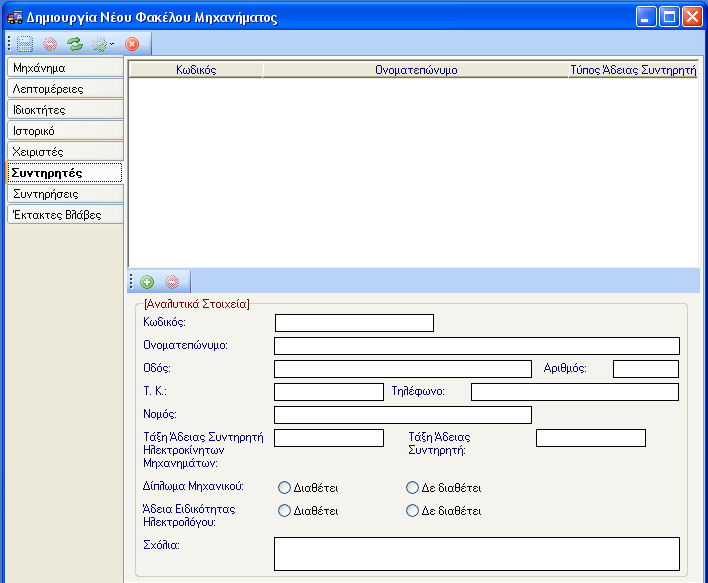This screenshot has height=583, width=708.
Task: Click inside the Σχόλια comments box
Action: pos(477,554)
